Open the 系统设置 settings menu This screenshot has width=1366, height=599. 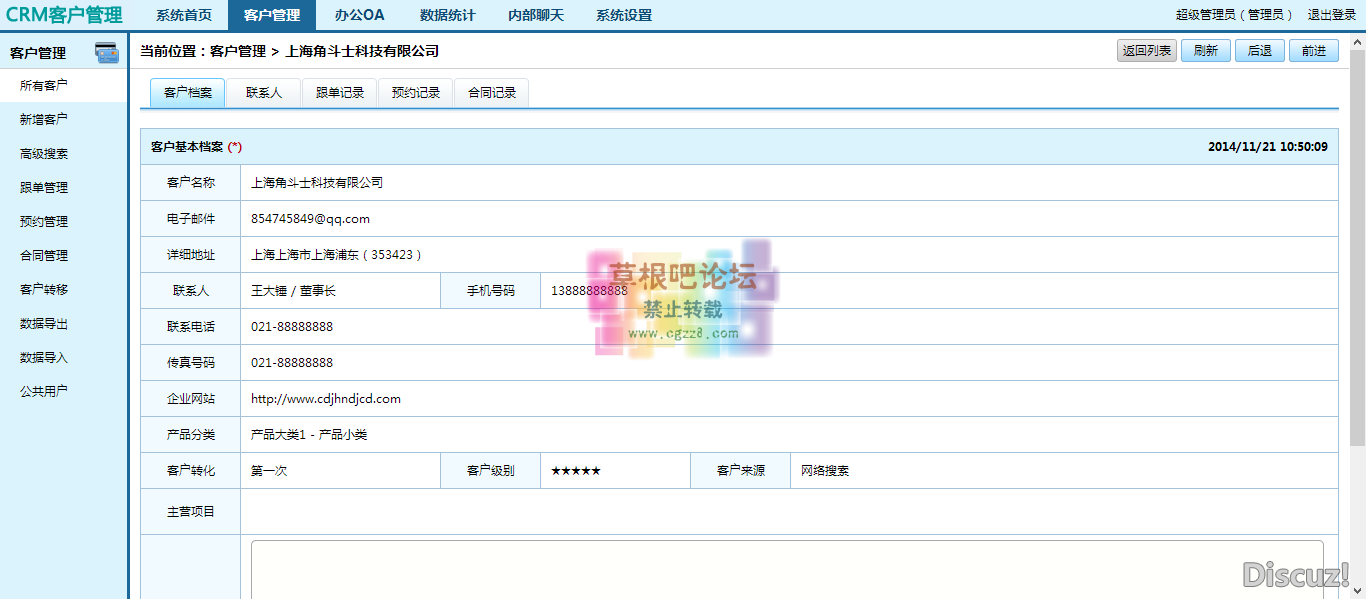(623, 15)
